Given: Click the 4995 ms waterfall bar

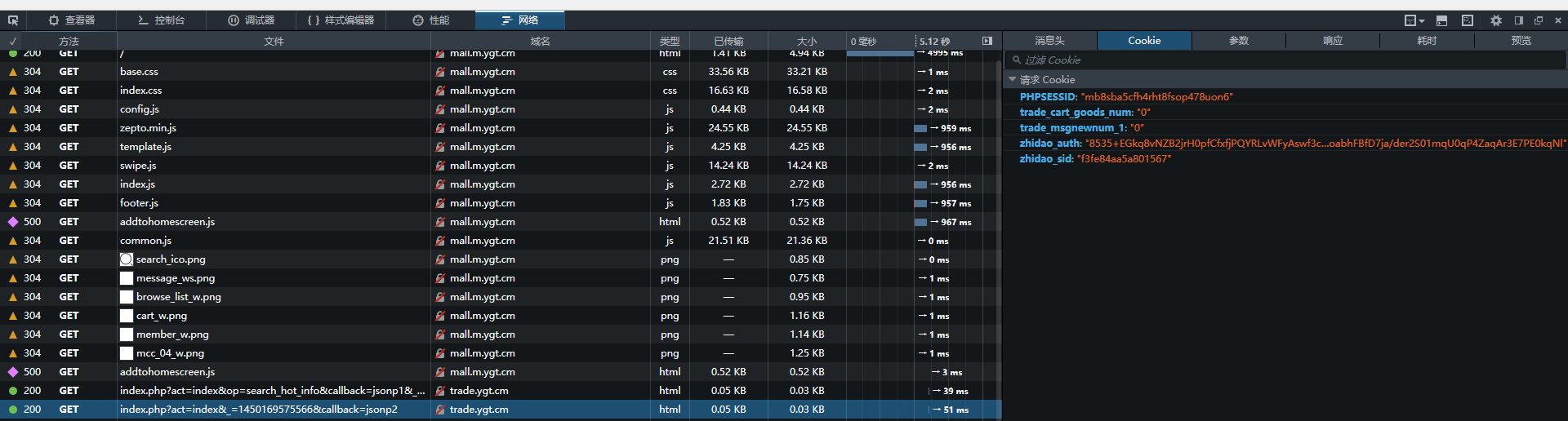Looking at the screenshot, I should (x=880, y=53).
